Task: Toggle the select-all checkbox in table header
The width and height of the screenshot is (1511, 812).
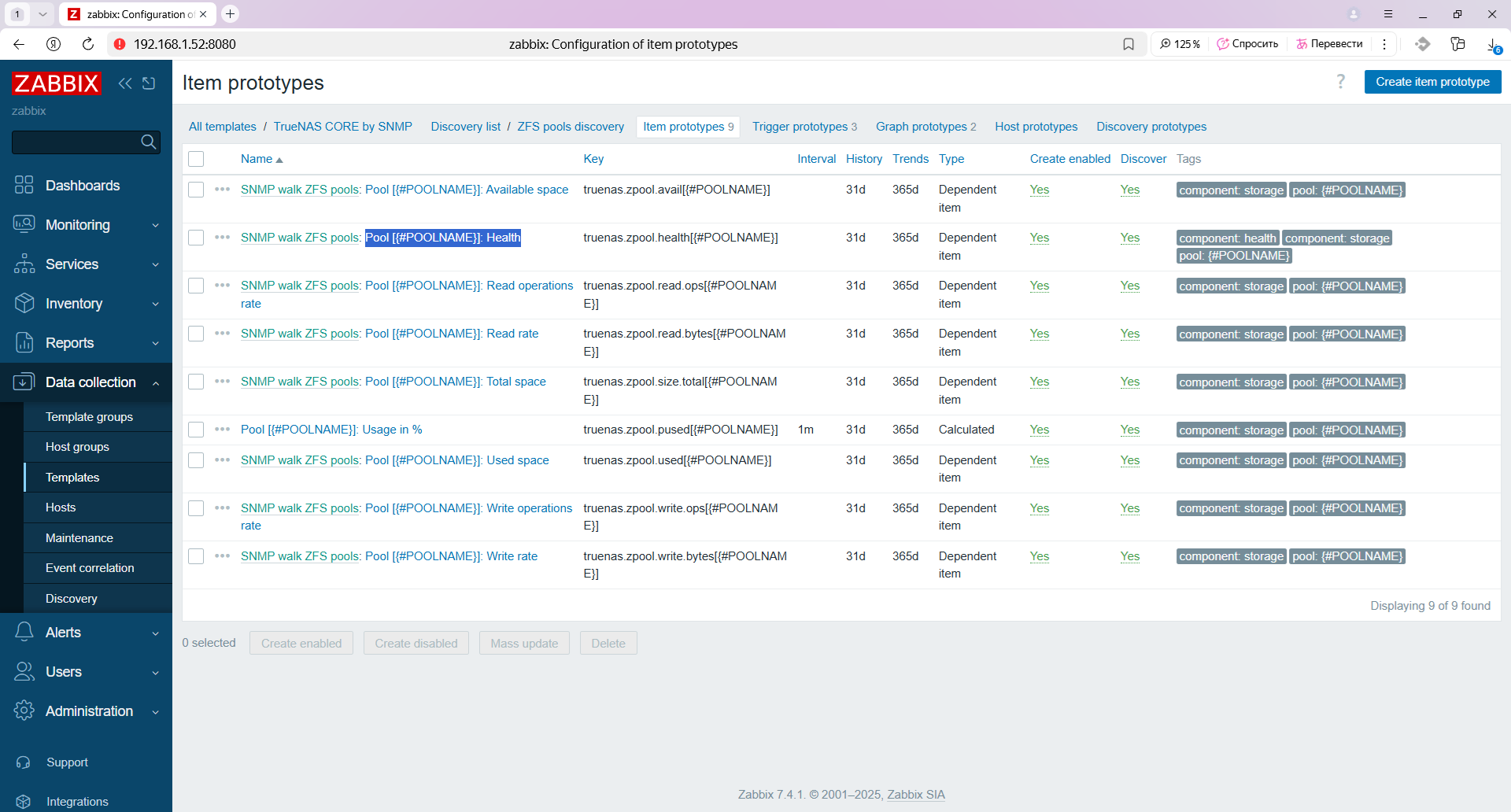Action: 196,159
